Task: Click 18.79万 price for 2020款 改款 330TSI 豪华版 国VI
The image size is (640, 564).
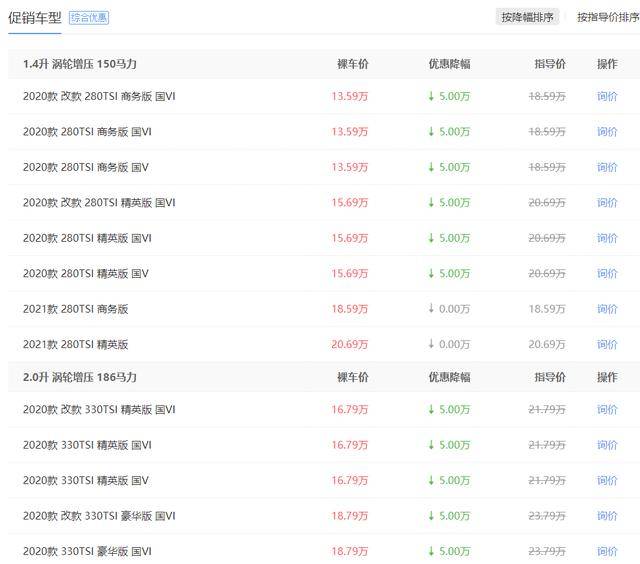Action: click(350, 516)
